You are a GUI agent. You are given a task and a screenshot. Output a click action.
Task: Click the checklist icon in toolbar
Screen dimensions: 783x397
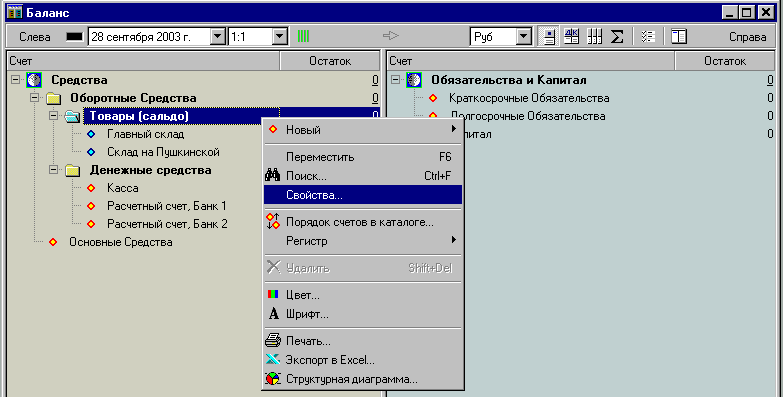[x=648, y=36]
